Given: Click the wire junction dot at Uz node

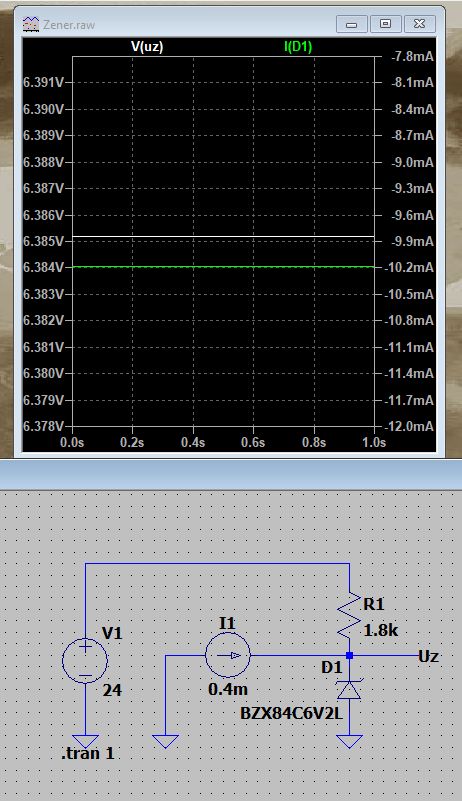Looking at the screenshot, I should 349,655.
